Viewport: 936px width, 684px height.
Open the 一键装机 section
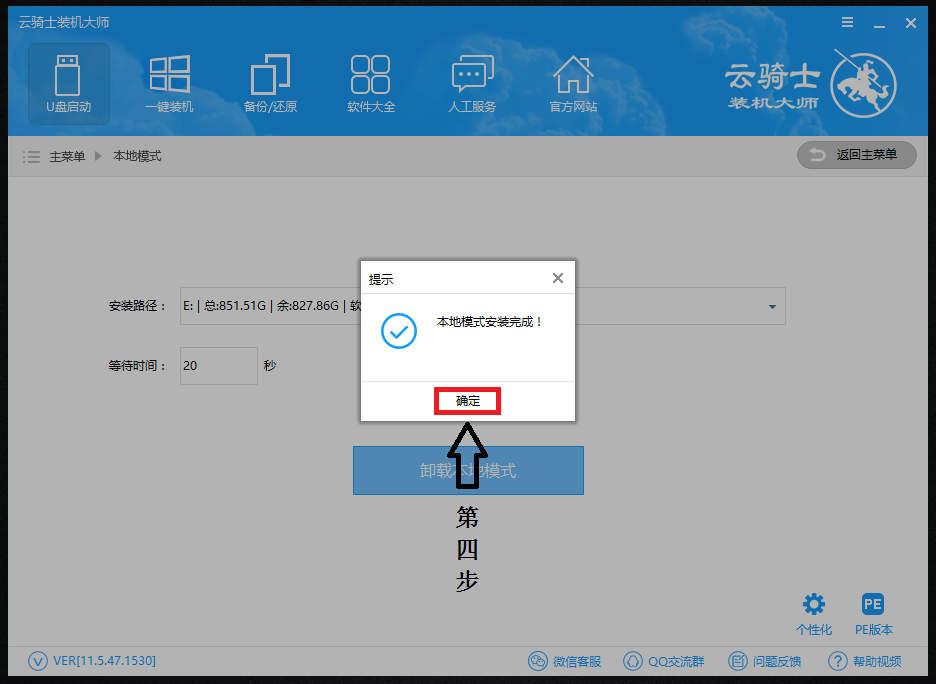click(170, 84)
